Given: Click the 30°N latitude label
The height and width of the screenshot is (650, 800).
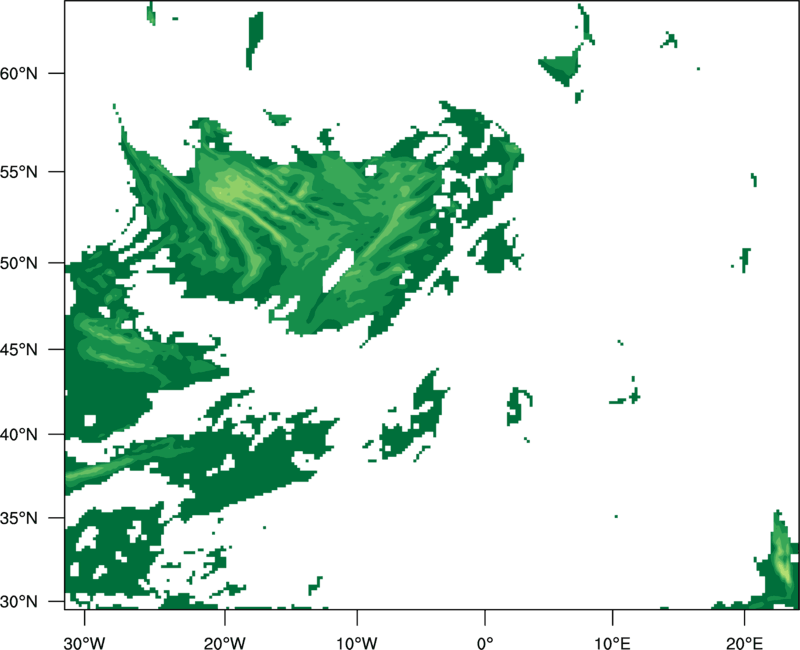Looking at the screenshot, I should tap(19, 602).
